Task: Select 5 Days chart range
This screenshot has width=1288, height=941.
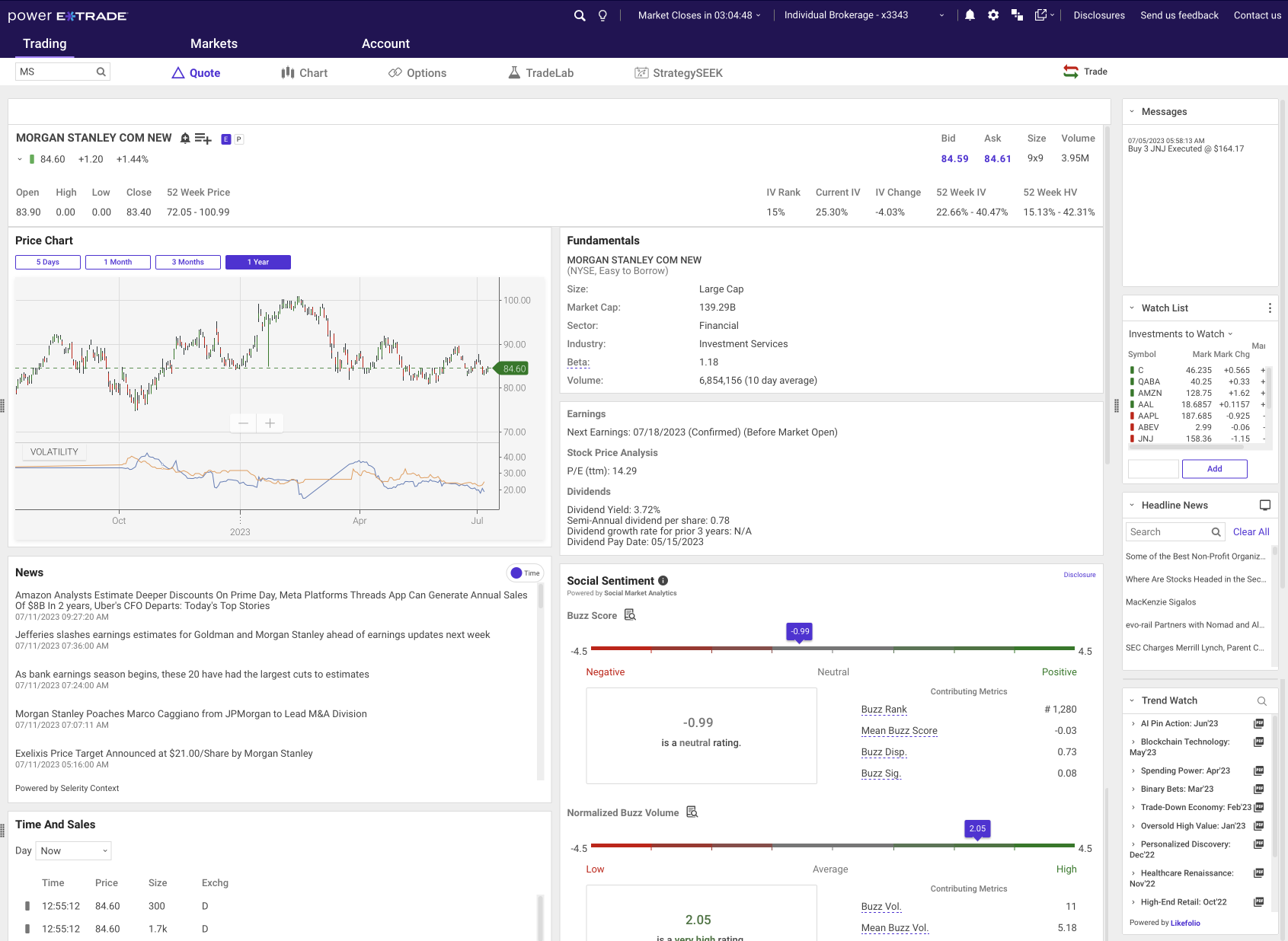Action: tap(48, 262)
